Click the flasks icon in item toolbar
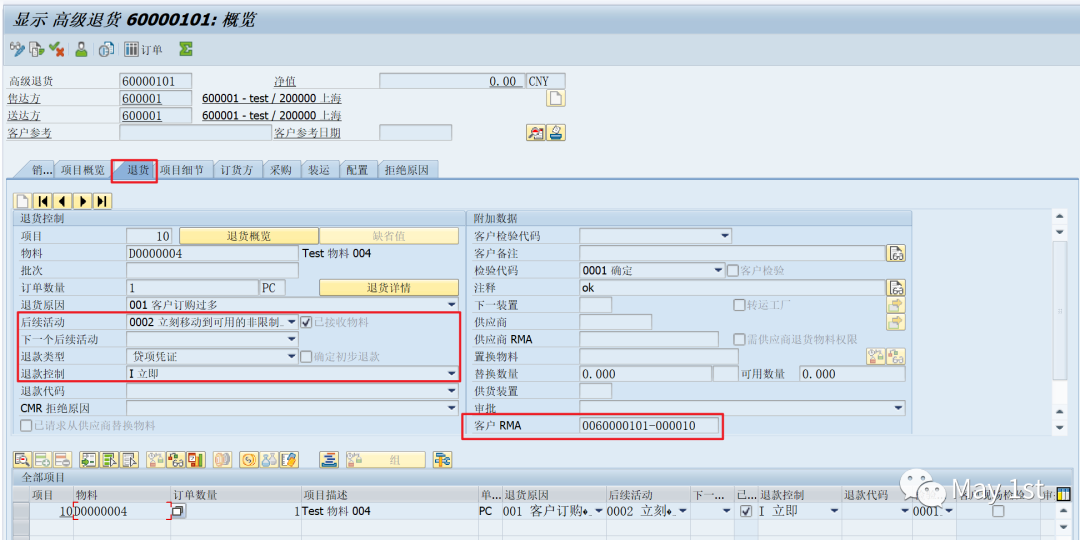Image resolution: width=1080 pixels, height=540 pixels. [x=269, y=459]
